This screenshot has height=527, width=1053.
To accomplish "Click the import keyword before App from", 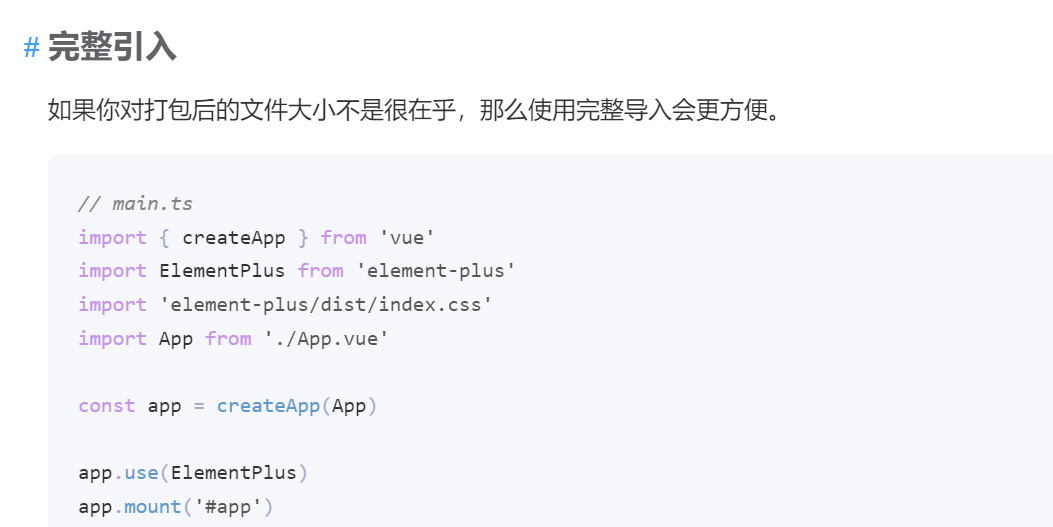I will 112,338.
